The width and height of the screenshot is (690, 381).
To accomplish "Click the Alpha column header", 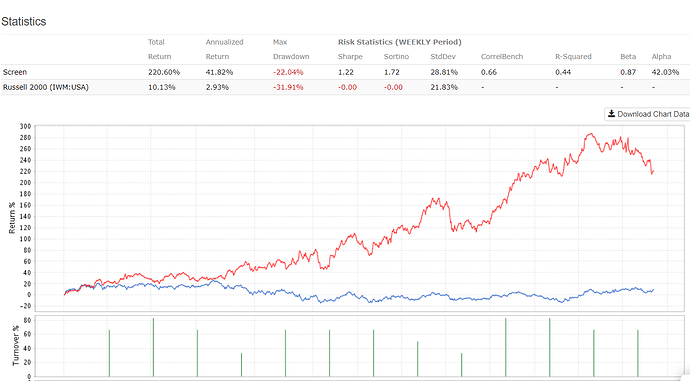I will pyautogui.click(x=661, y=57).
